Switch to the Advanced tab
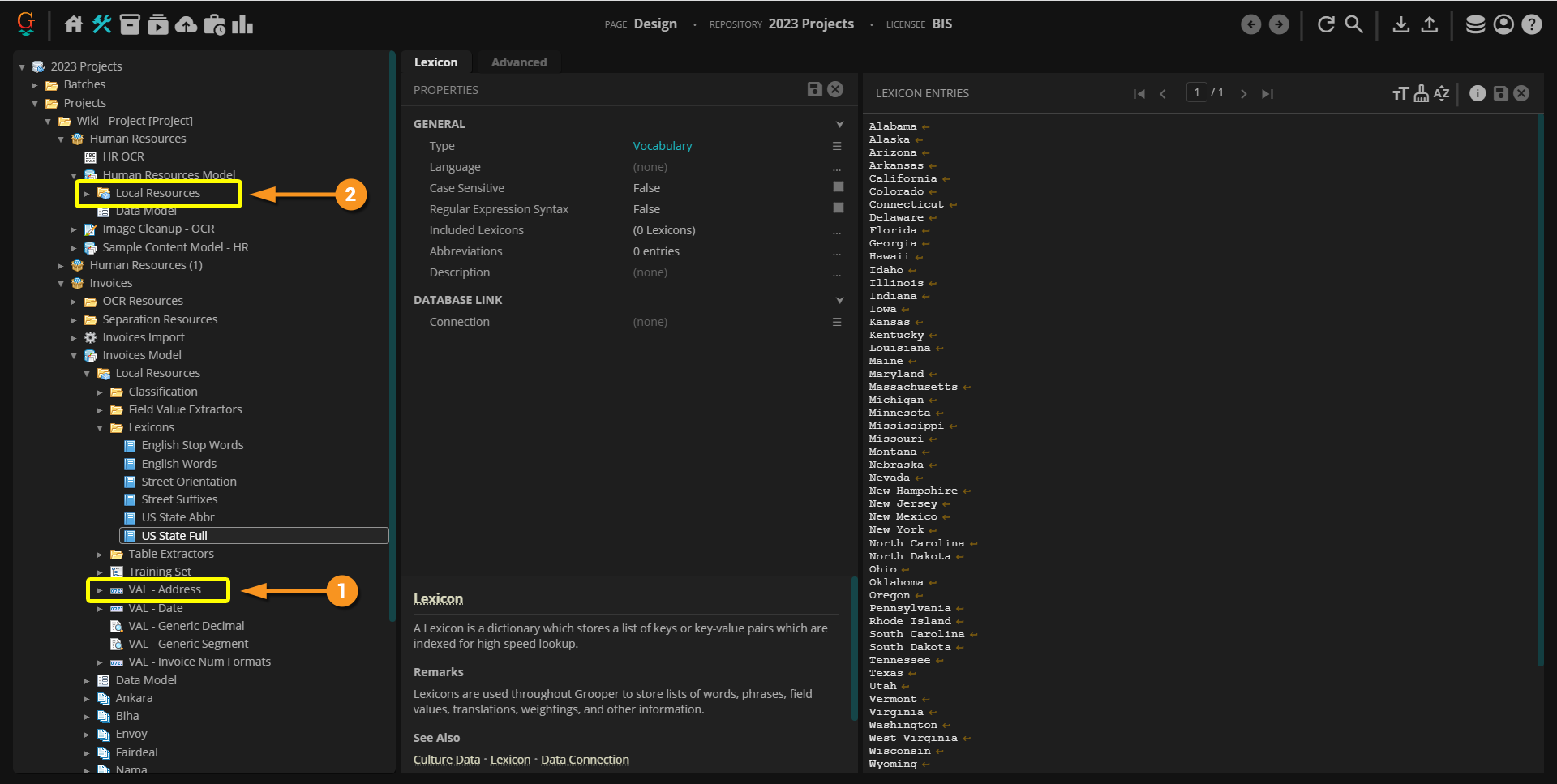The image size is (1557, 784). [519, 62]
